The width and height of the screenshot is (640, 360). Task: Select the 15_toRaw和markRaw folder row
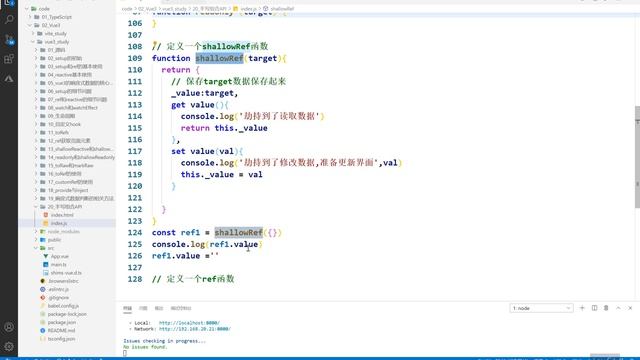pyautogui.click(x=67, y=165)
